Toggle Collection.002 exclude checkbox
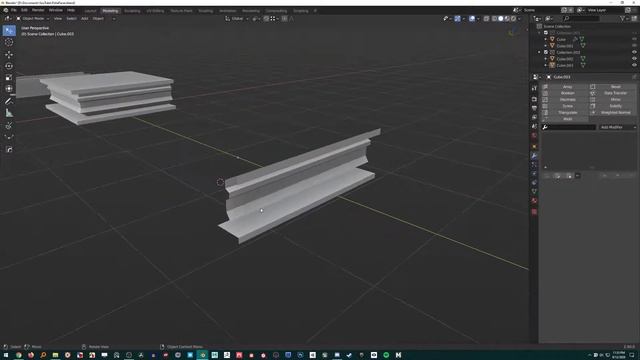The width and height of the screenshot is (640, 360). 546,52
